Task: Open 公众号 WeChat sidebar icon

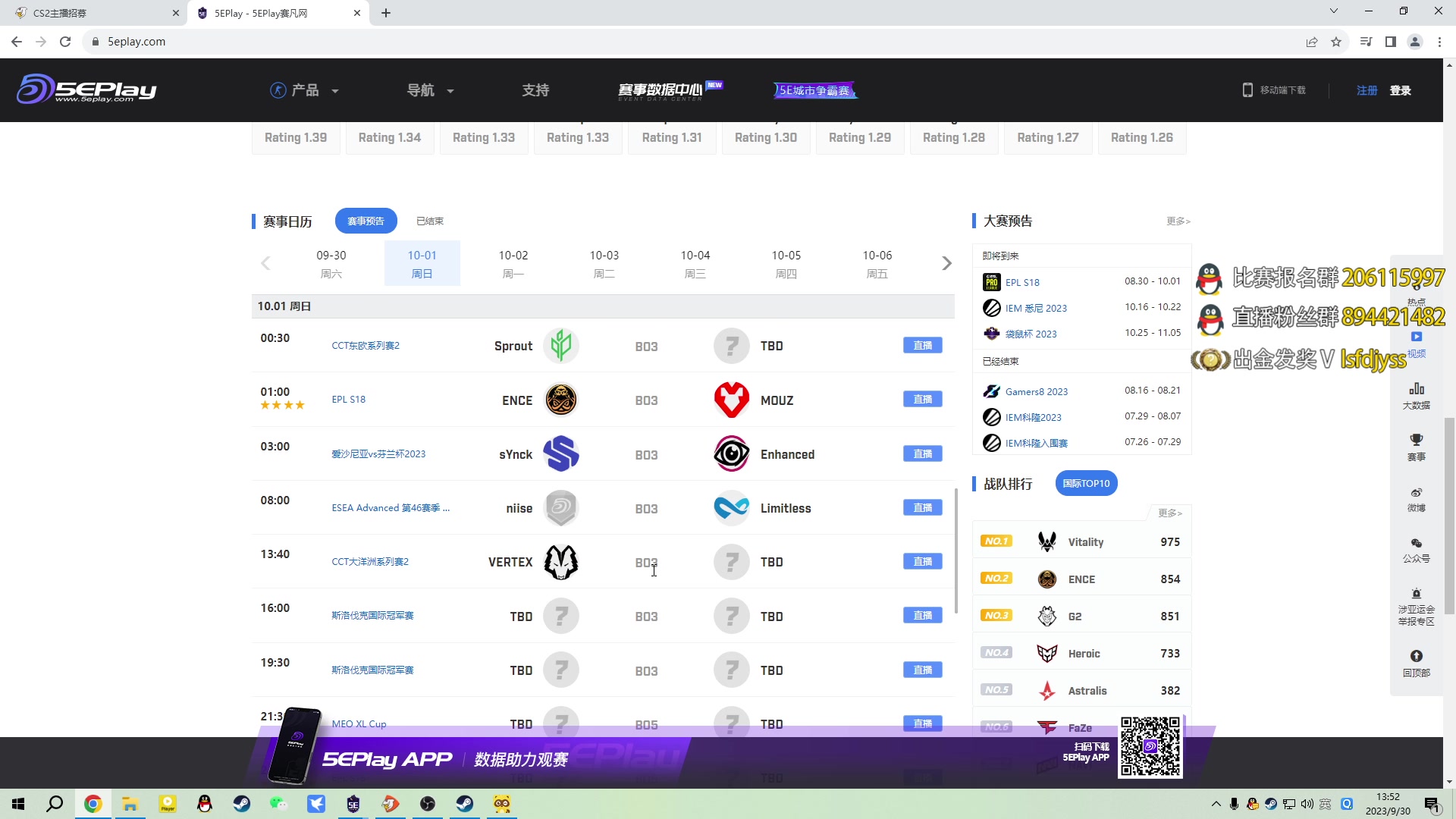Action: click(1416, 550)
